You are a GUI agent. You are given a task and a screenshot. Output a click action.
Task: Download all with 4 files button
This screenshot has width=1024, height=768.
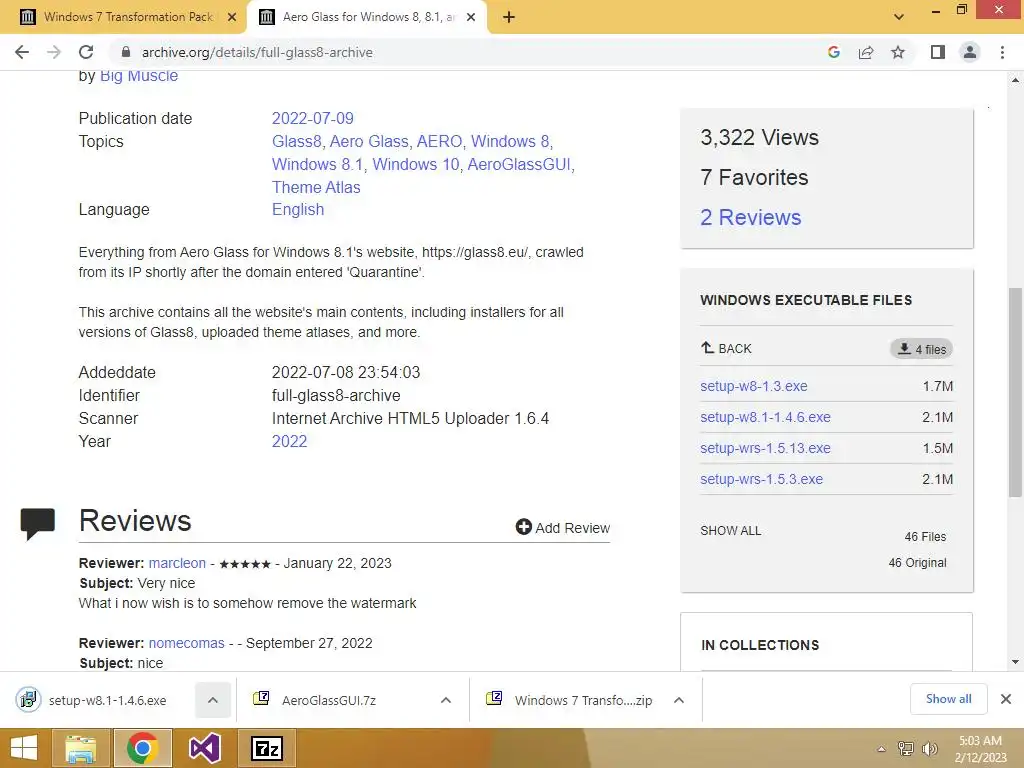click(921, 349)
